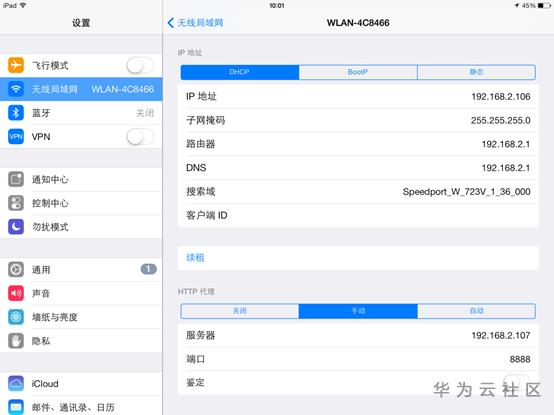Screen dimensions: 554x415
Task: Select the BootP tab
Action: point(358,72)
